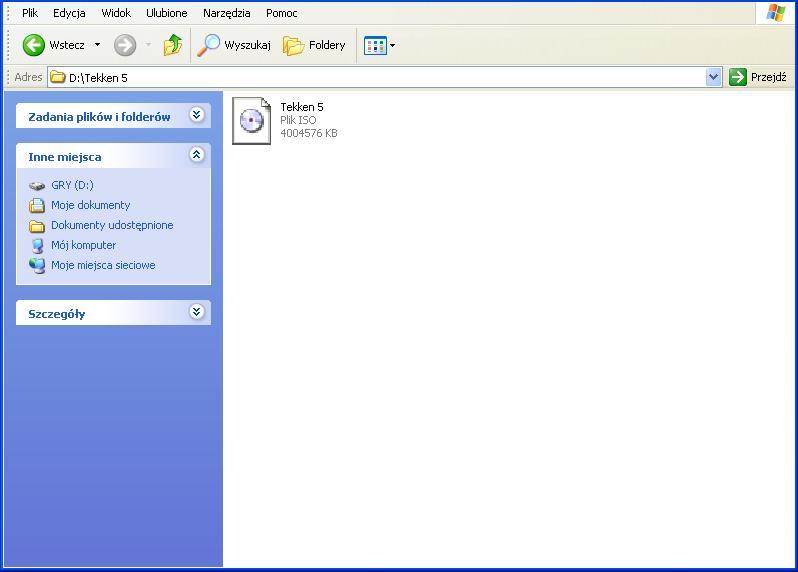The image size is (798, 572).
Task: Open the forward history dropdown arrow
Action: [148, 45]
